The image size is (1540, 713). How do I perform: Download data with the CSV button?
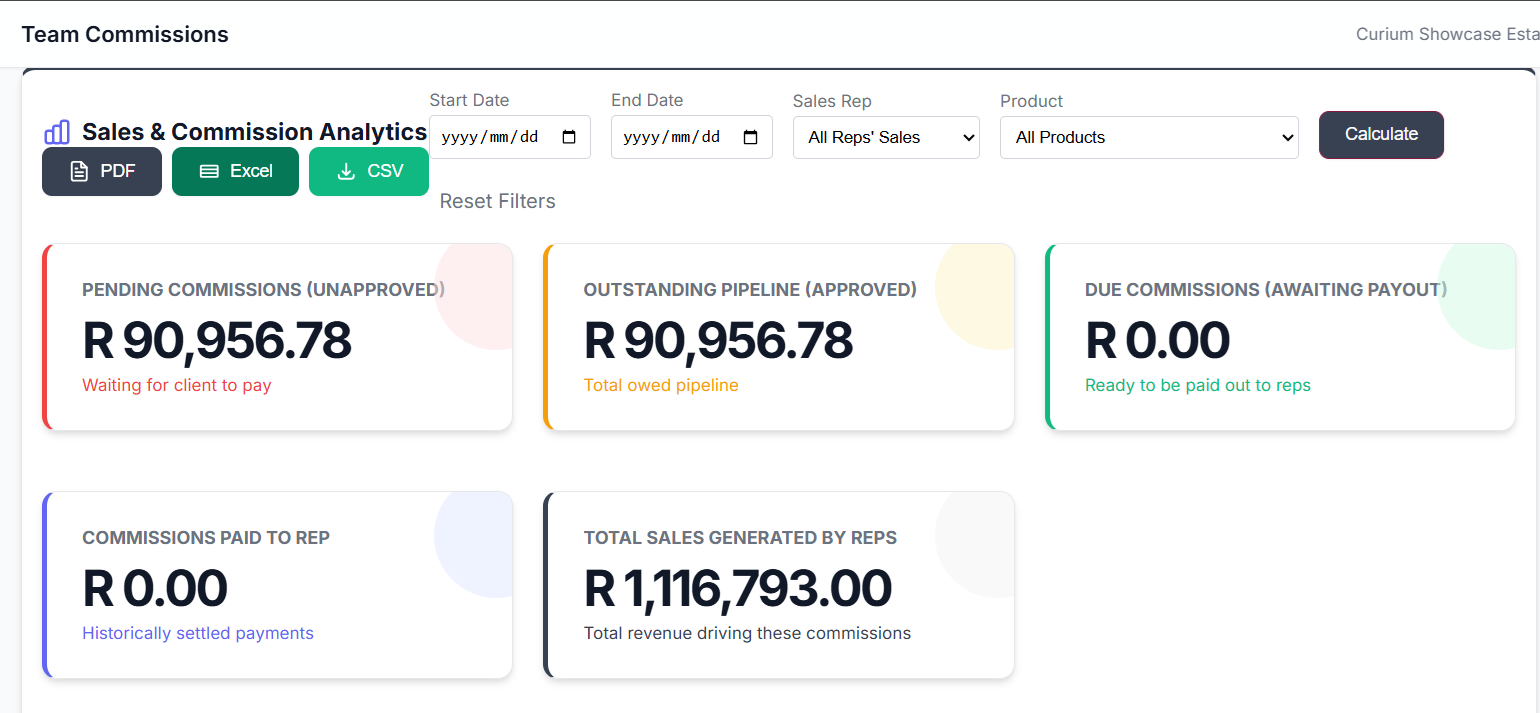(x=369, y=171)
